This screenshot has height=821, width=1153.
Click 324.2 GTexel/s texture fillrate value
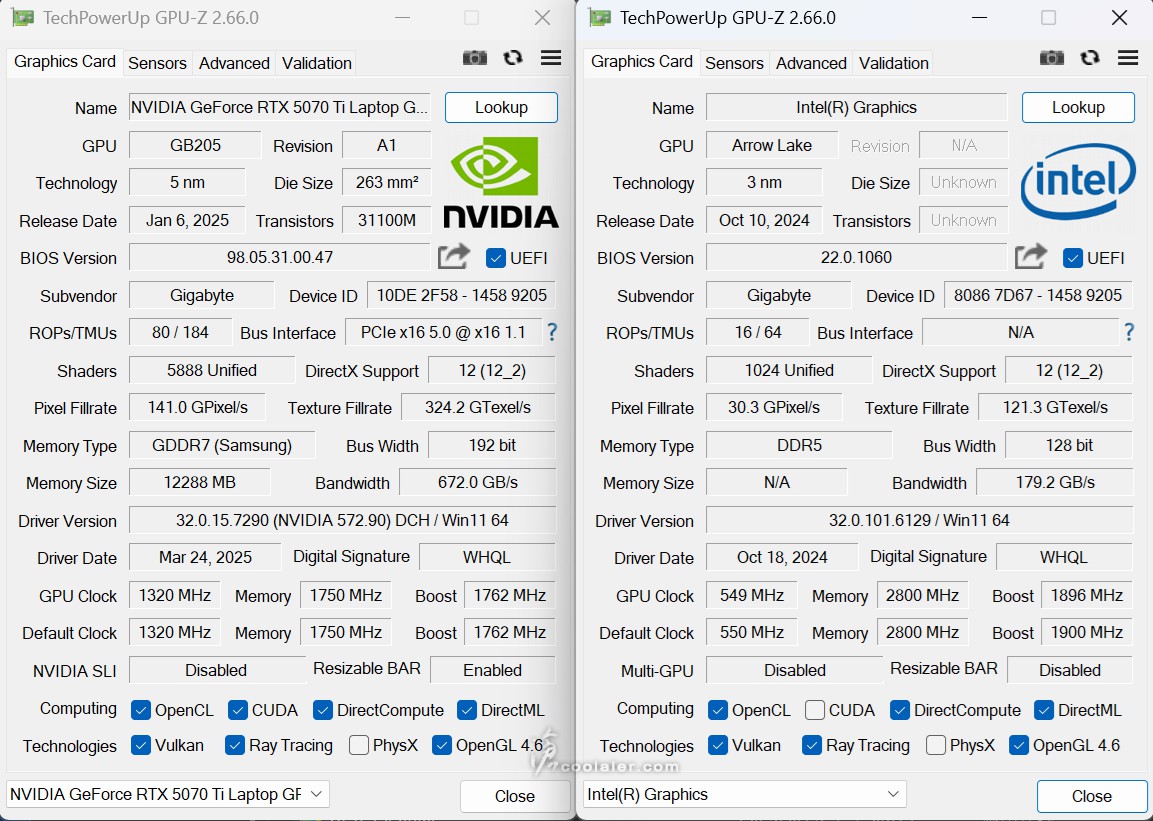pos(478,407)
